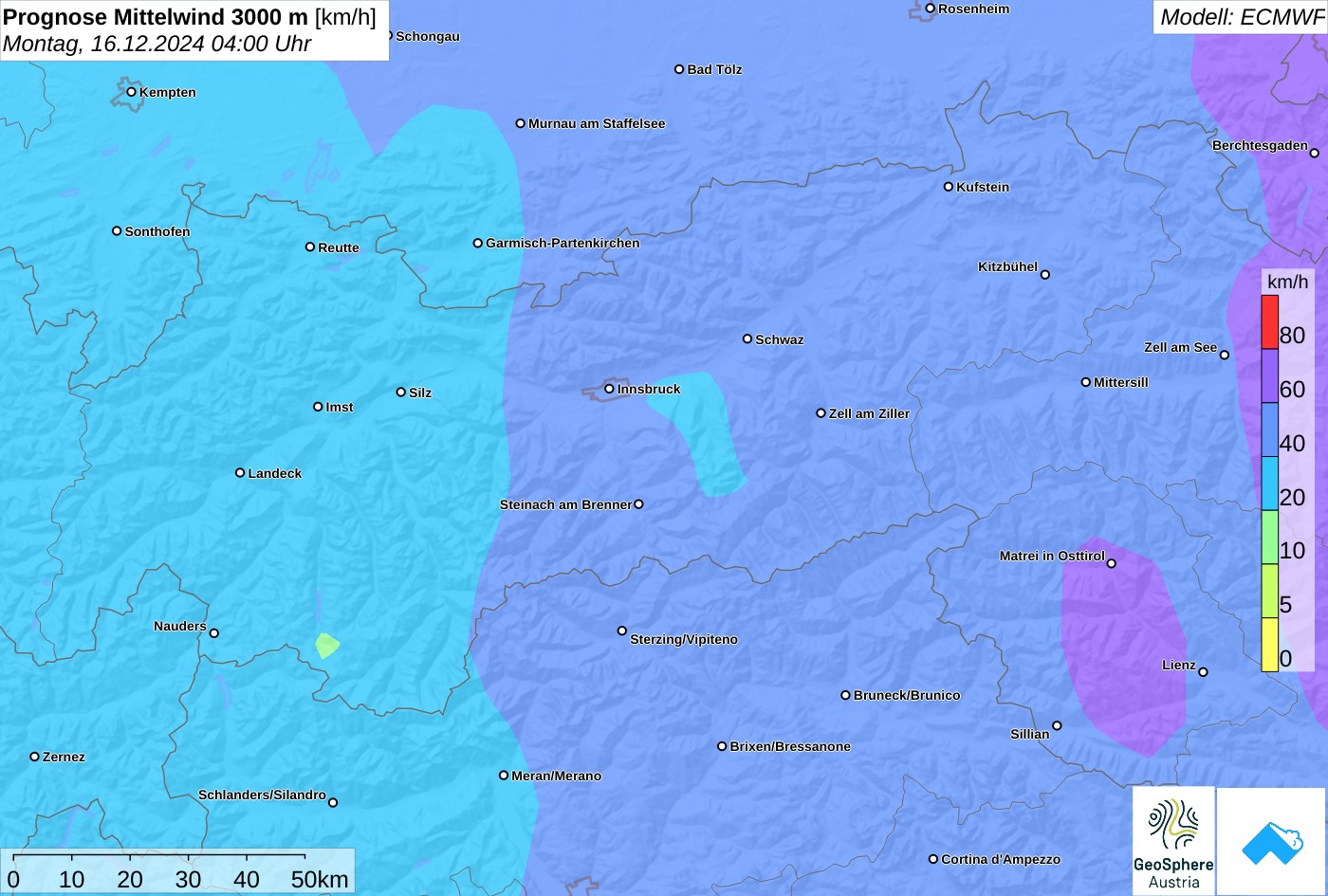Click the Cortina d'Ampezzo label
Viewport: 1328px width, 896px height.
1001,859
